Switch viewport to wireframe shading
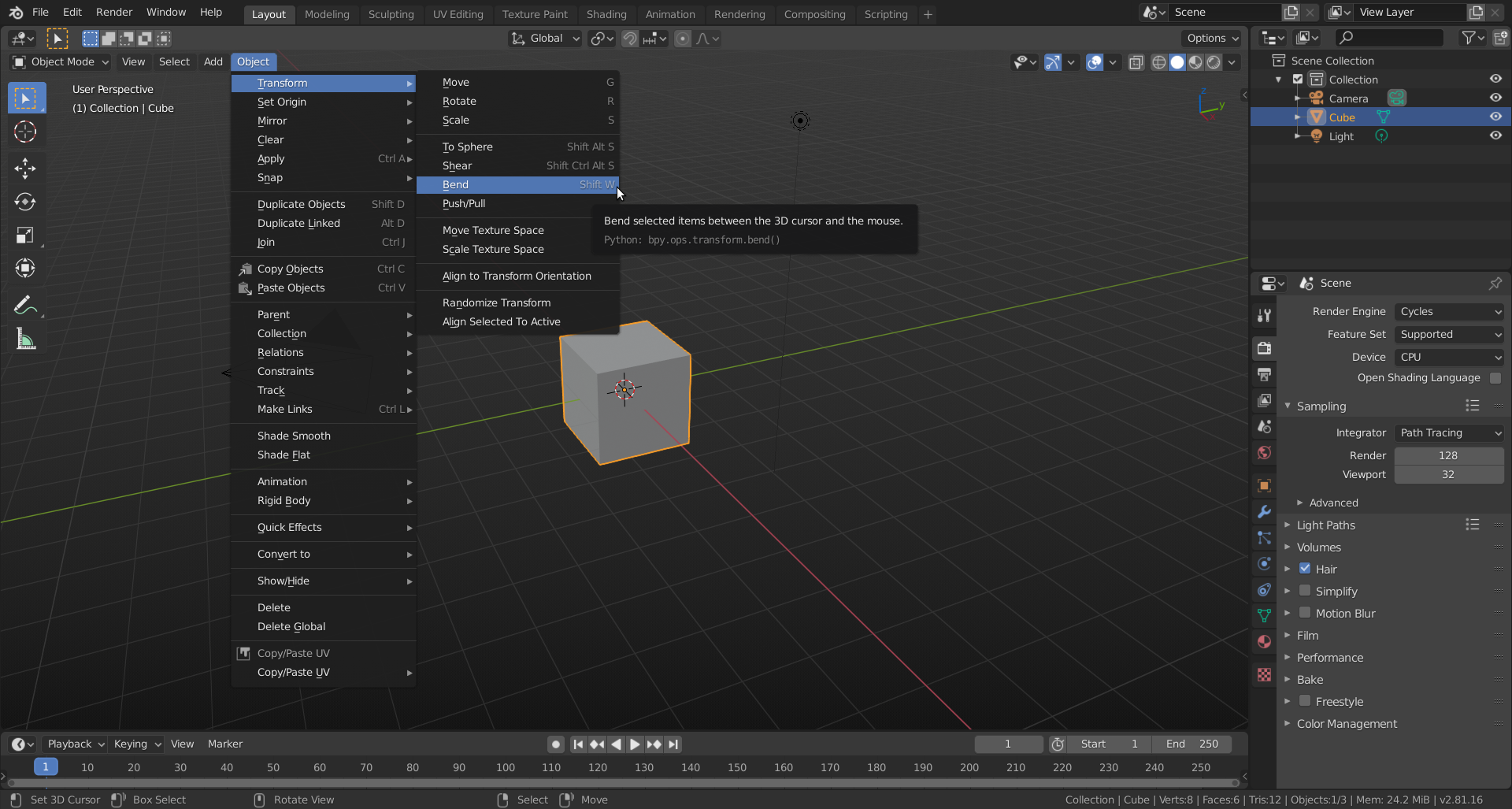This screenshot has height=809, width=1512. [1158, 62]
